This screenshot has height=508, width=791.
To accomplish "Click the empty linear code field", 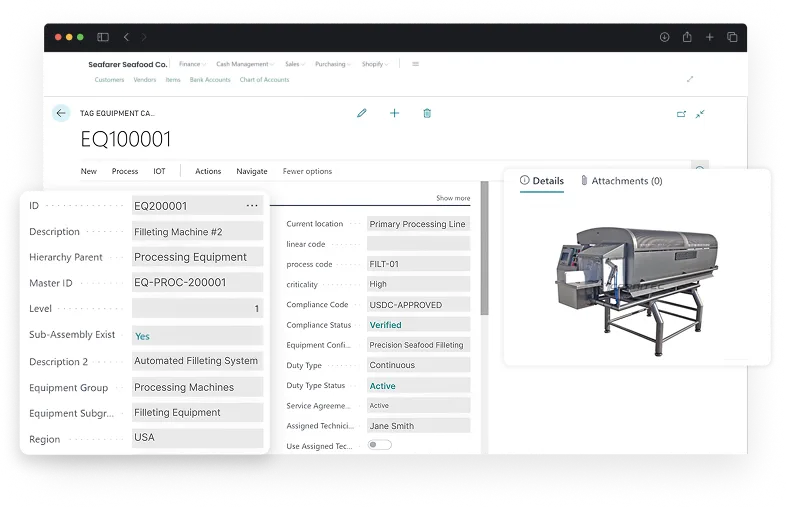I will (418, 244).
